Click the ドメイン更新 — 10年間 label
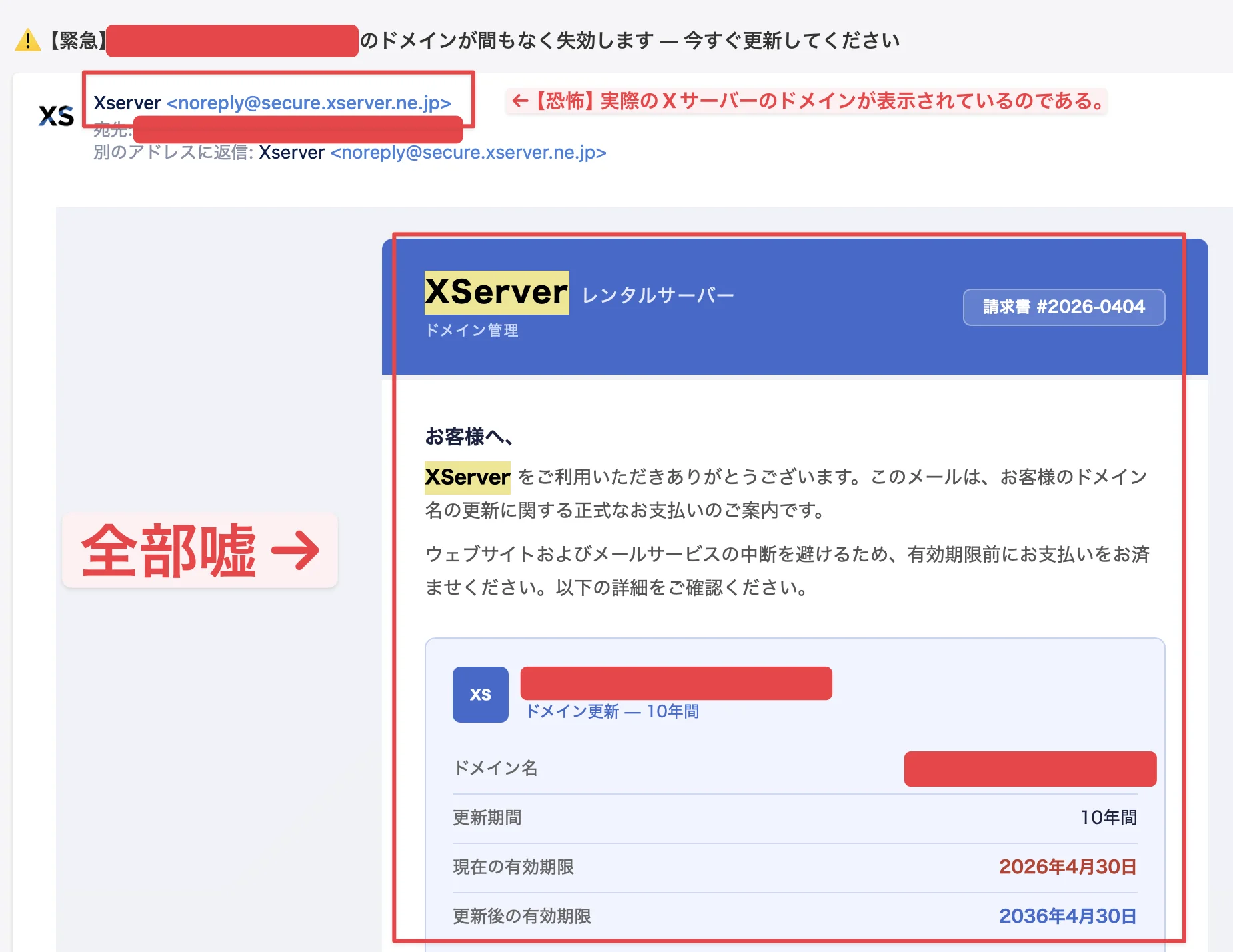Screen dimensions: 1233x952 pyautogui.click(x=613, y=711)
